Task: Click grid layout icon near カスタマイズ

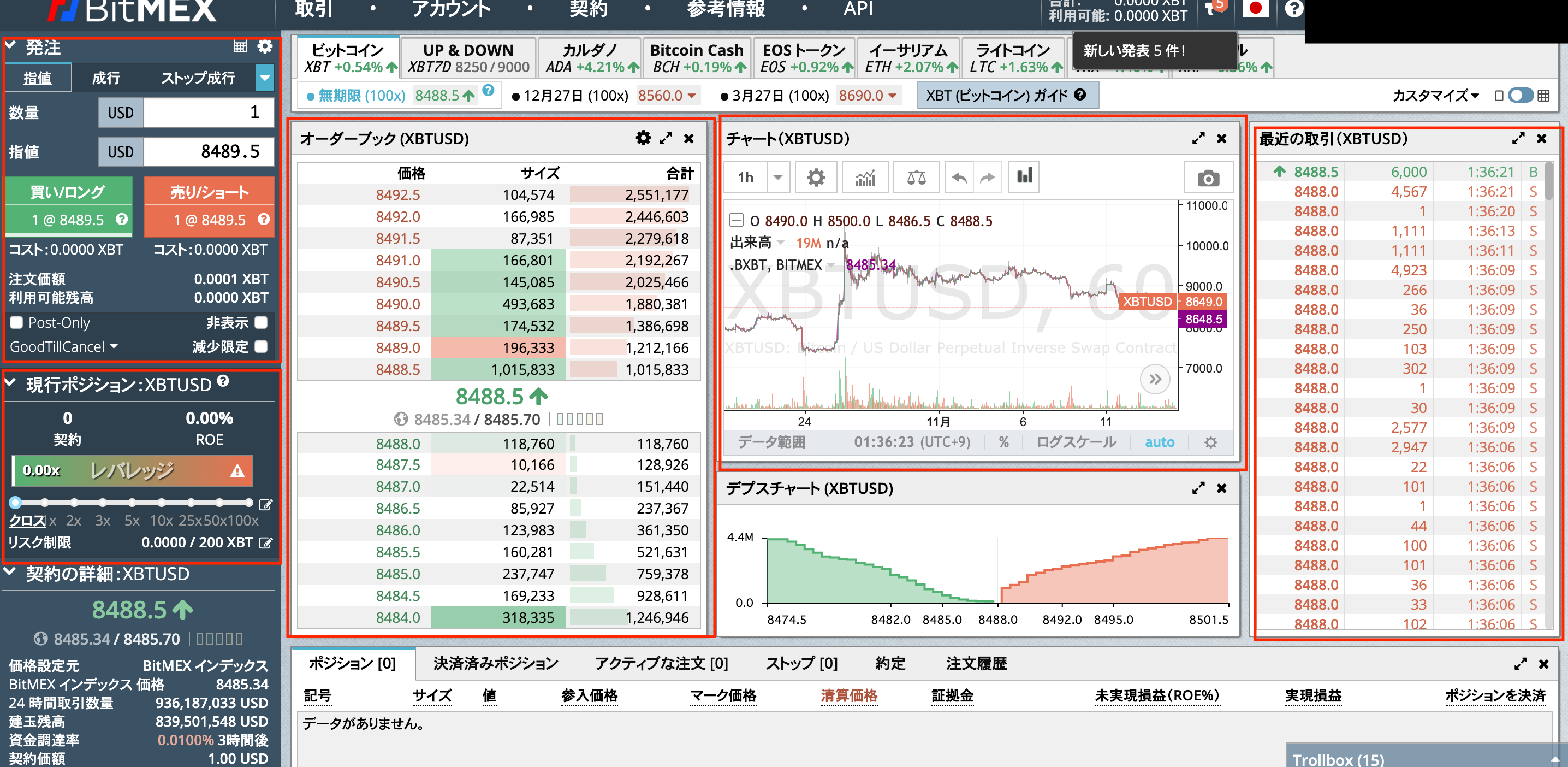Action: (1543, 96)
